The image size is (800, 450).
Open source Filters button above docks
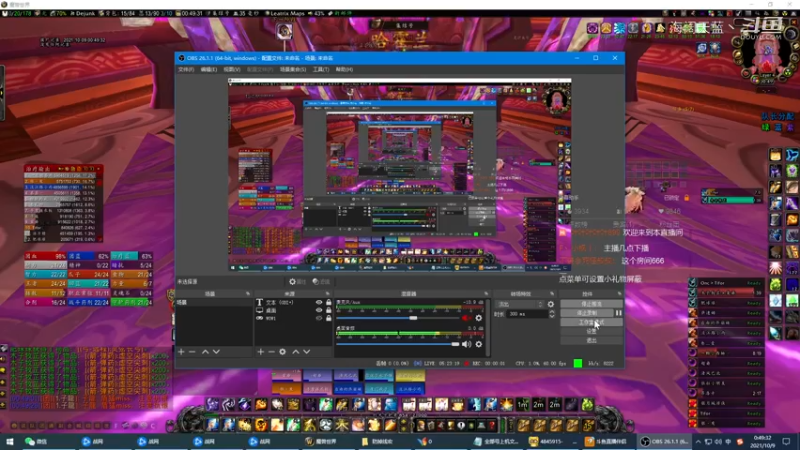(321, 282)
